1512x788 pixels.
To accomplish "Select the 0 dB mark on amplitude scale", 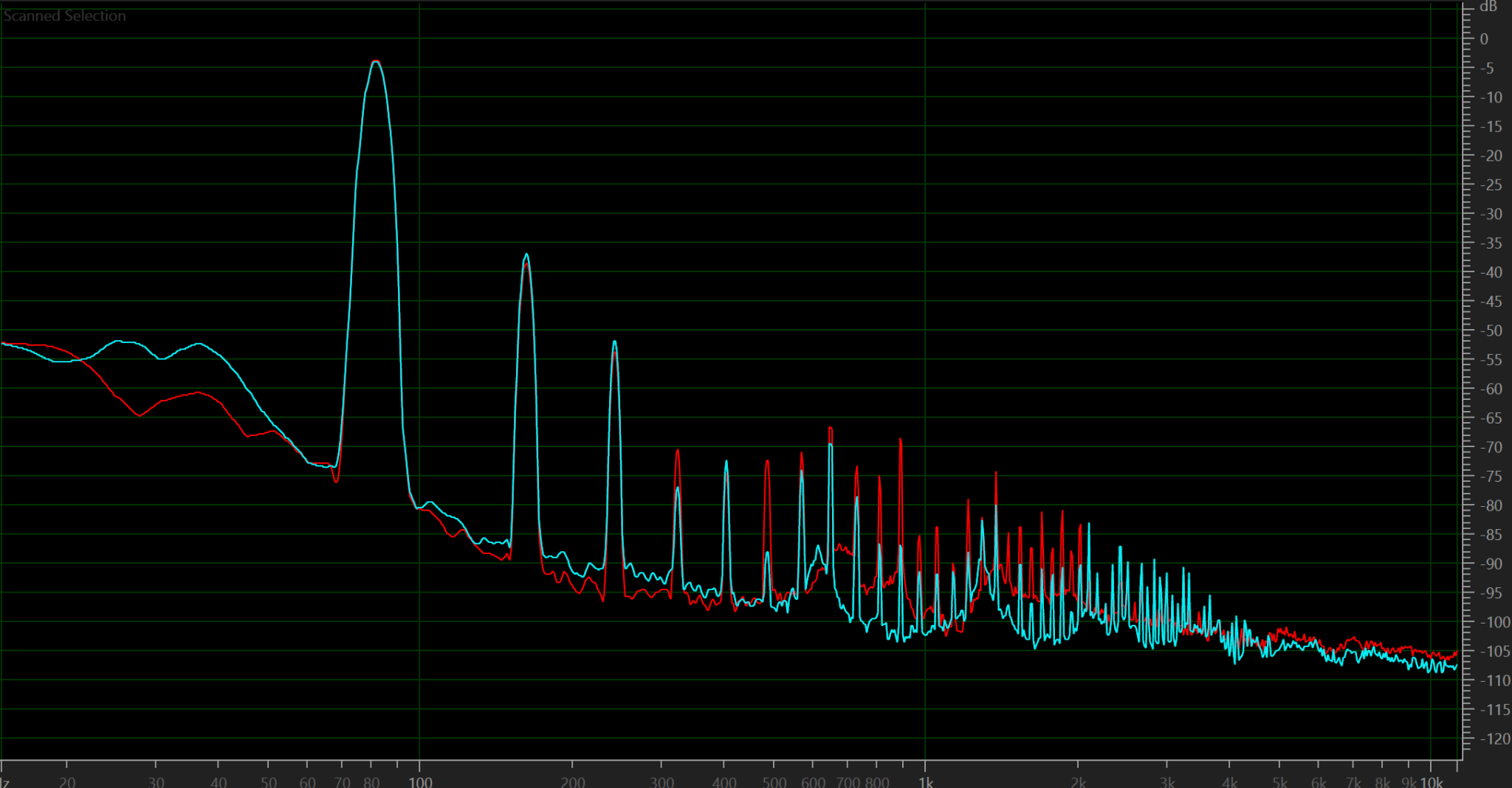I will coord(1484,39).
